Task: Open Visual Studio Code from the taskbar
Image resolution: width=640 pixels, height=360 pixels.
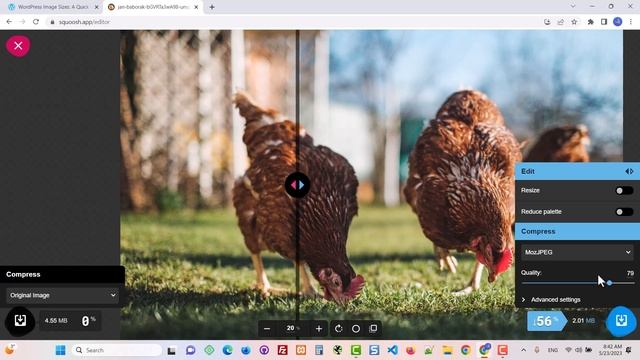Action: (x=393, y=350)
